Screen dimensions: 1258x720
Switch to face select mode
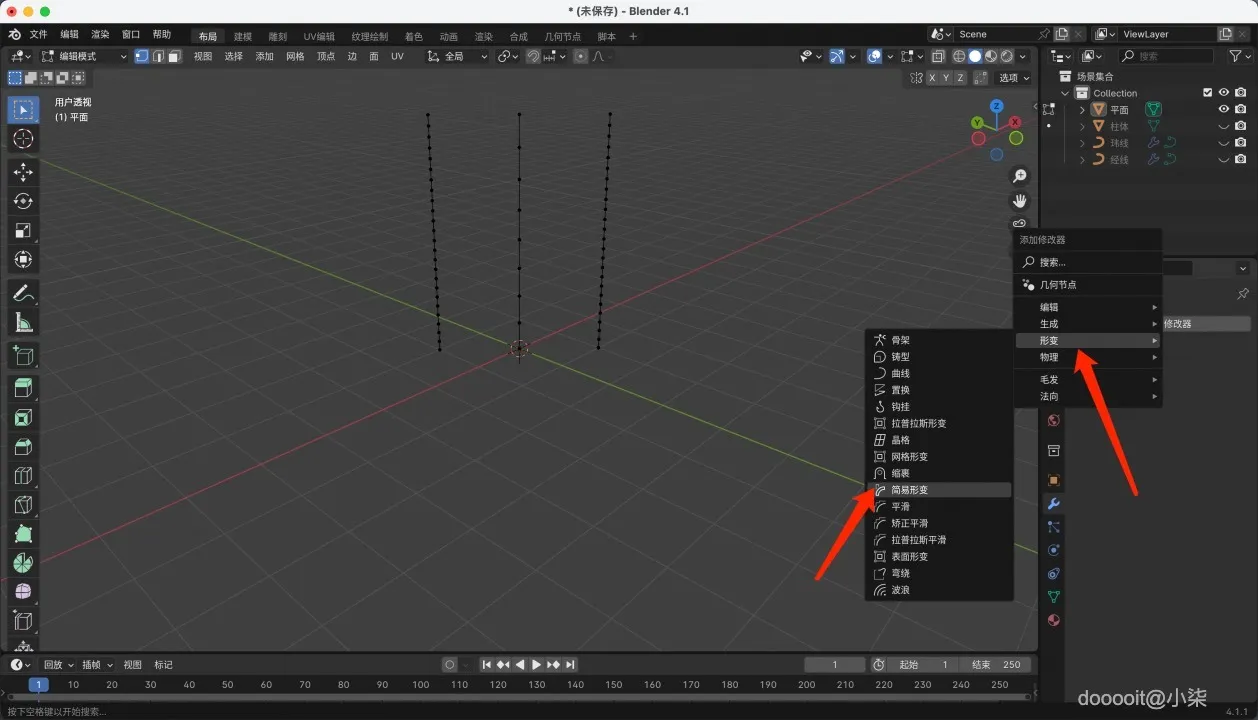(175, 56)
